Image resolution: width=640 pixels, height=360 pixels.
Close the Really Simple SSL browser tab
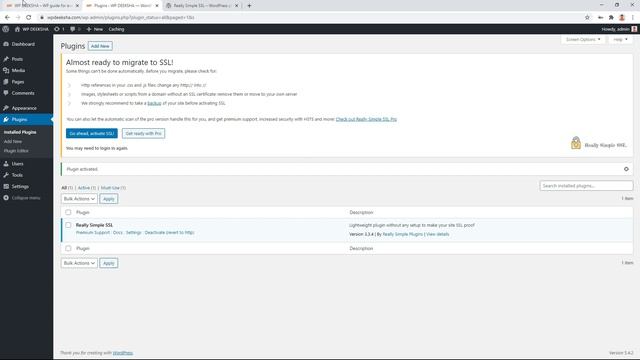click(236, 6)
